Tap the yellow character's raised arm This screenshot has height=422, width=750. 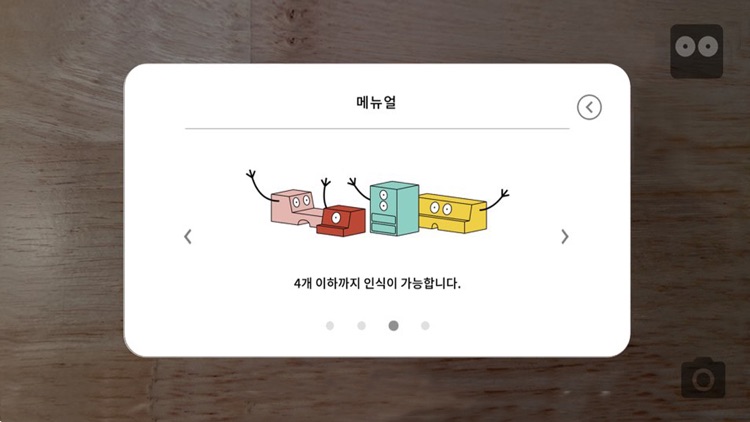(496, 200)
